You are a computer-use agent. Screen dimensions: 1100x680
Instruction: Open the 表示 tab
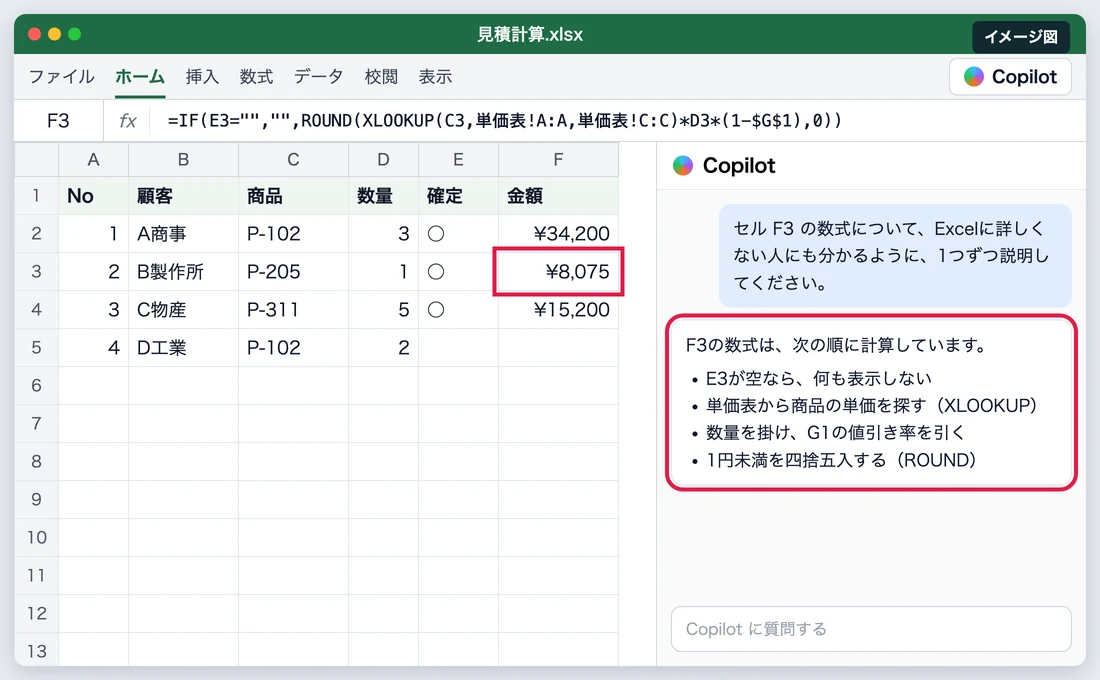click(435, 76)
